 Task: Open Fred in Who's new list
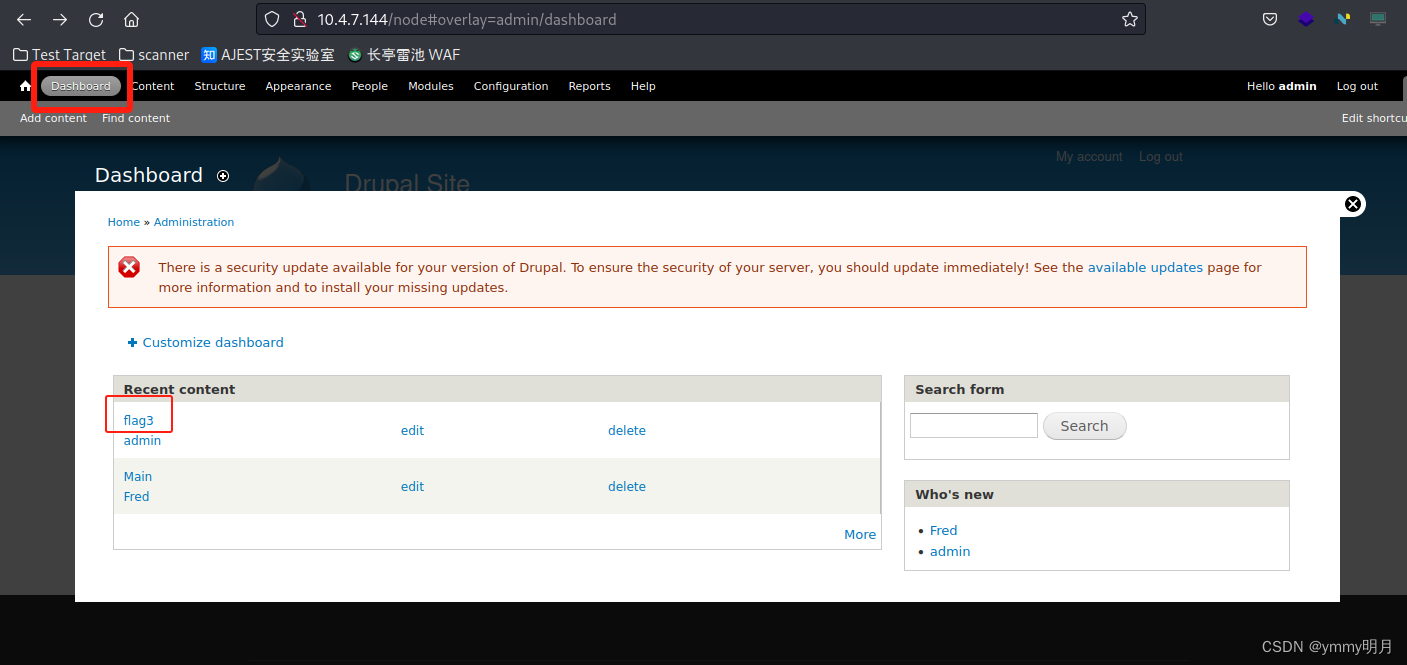(943, 530)
